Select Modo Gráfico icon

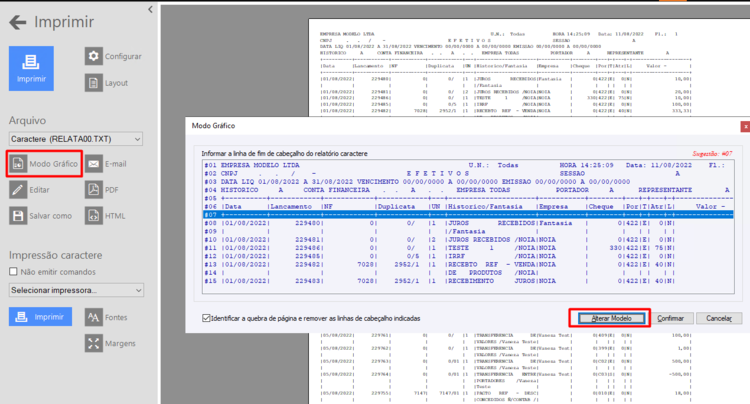[18, 164]
